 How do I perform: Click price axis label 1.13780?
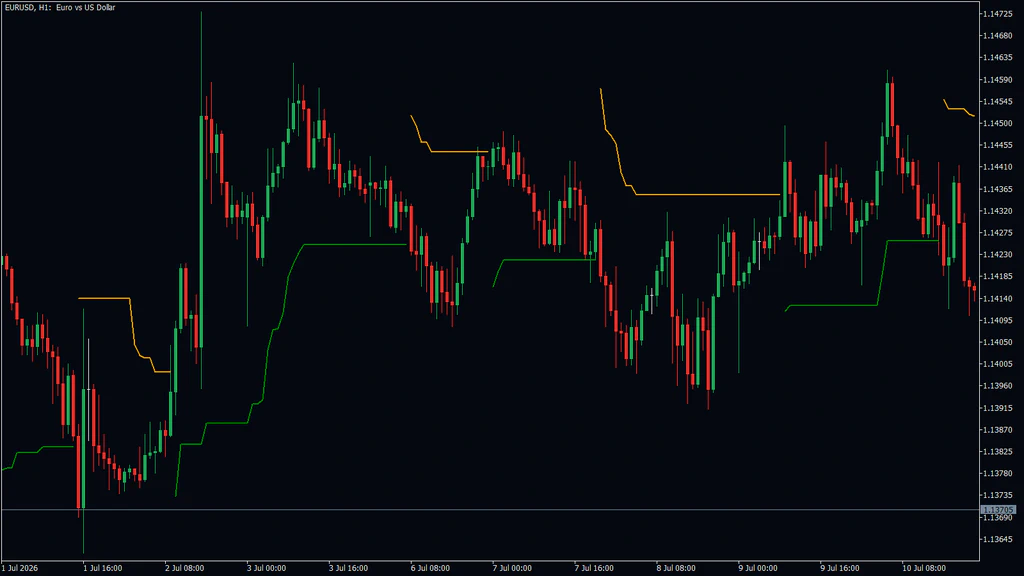[998, 473]
